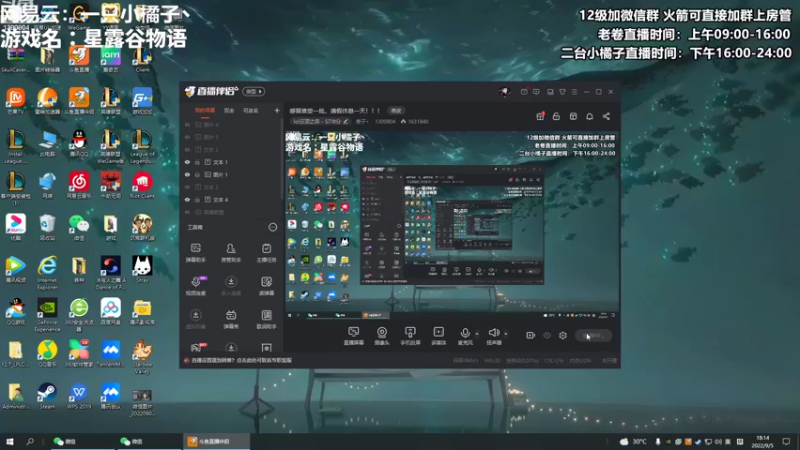
Task: Click the layer list scrollbar
Action: [282, 158]
